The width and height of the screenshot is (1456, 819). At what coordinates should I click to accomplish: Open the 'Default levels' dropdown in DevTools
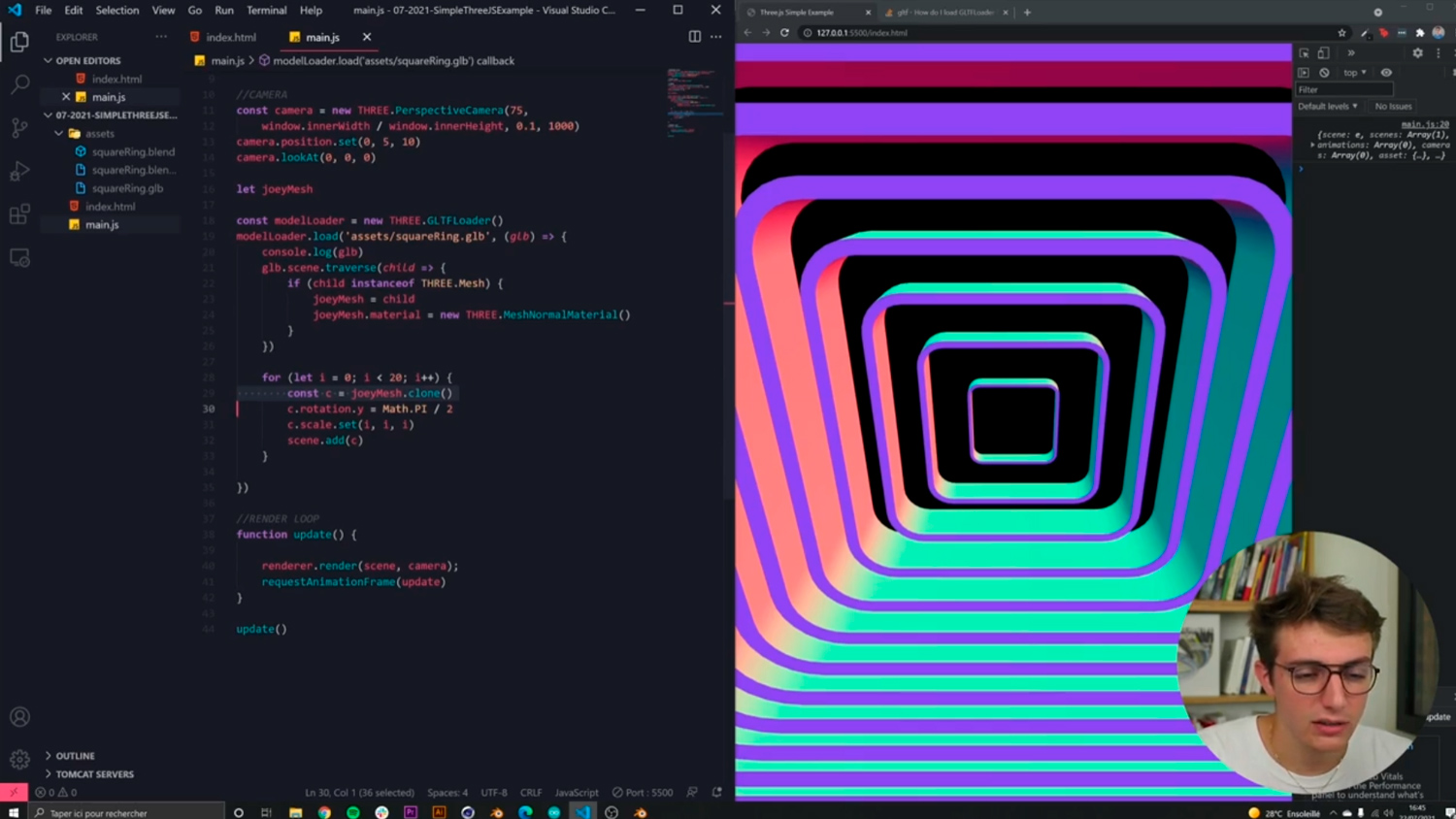click(x=1328, y=106)
